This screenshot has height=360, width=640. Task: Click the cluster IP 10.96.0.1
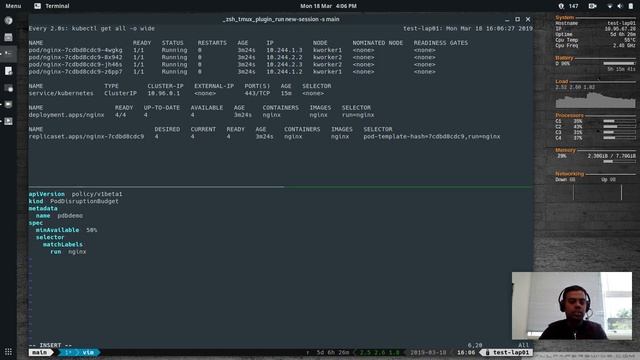coord(163,93)
